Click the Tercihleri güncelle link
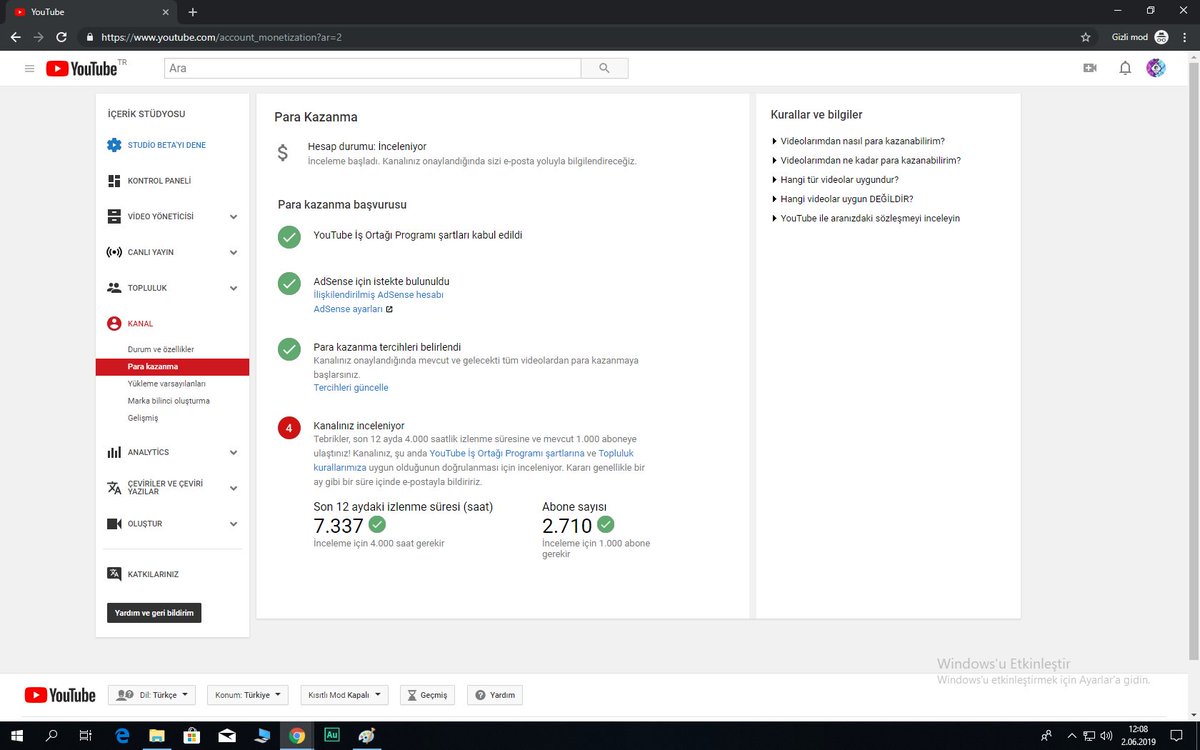This screenshot has width=1200, height=750. point(351,387)
